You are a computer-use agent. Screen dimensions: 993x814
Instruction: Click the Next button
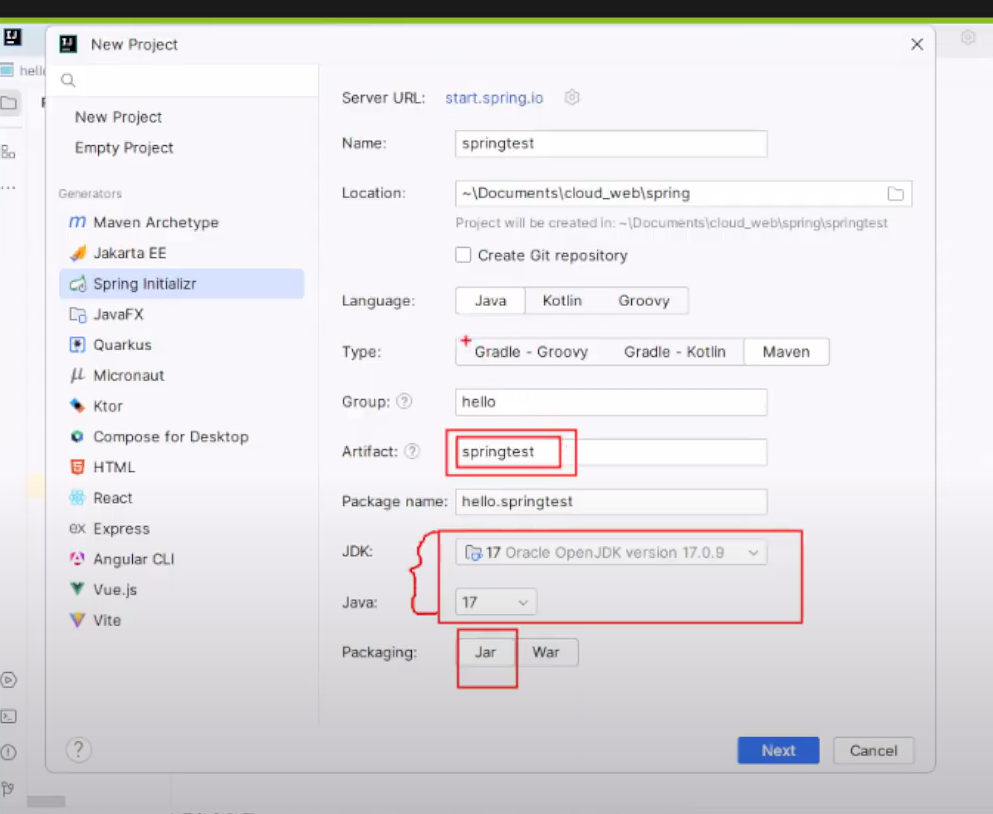[778, 750]
